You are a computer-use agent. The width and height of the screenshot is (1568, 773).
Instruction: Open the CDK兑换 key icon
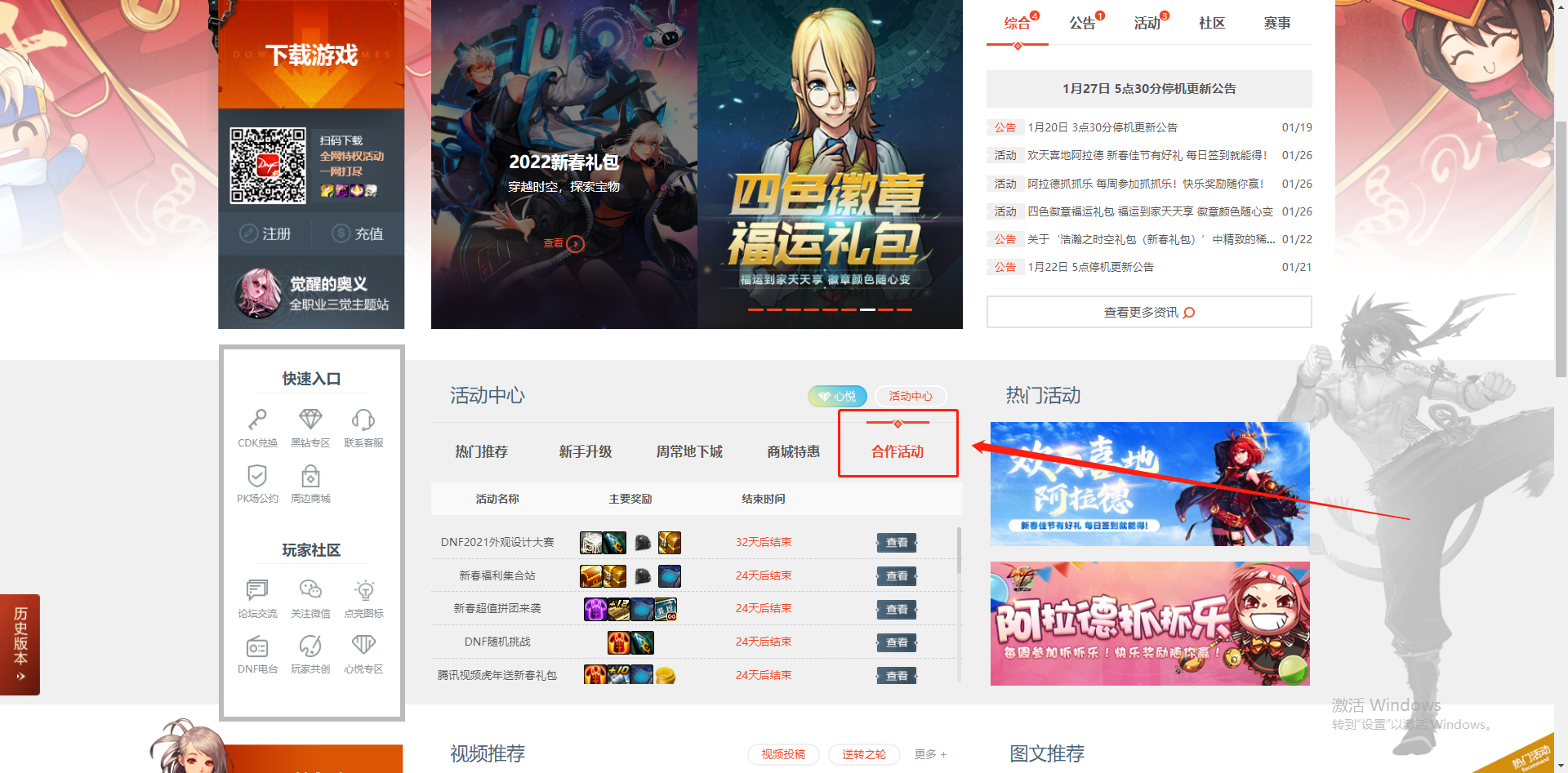[257, 420]
